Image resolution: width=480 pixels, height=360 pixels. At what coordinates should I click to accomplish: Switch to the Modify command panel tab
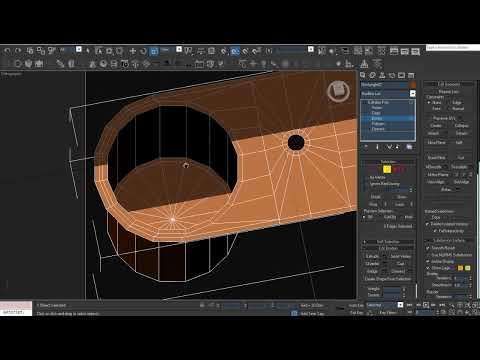click(x=373, y=75)
